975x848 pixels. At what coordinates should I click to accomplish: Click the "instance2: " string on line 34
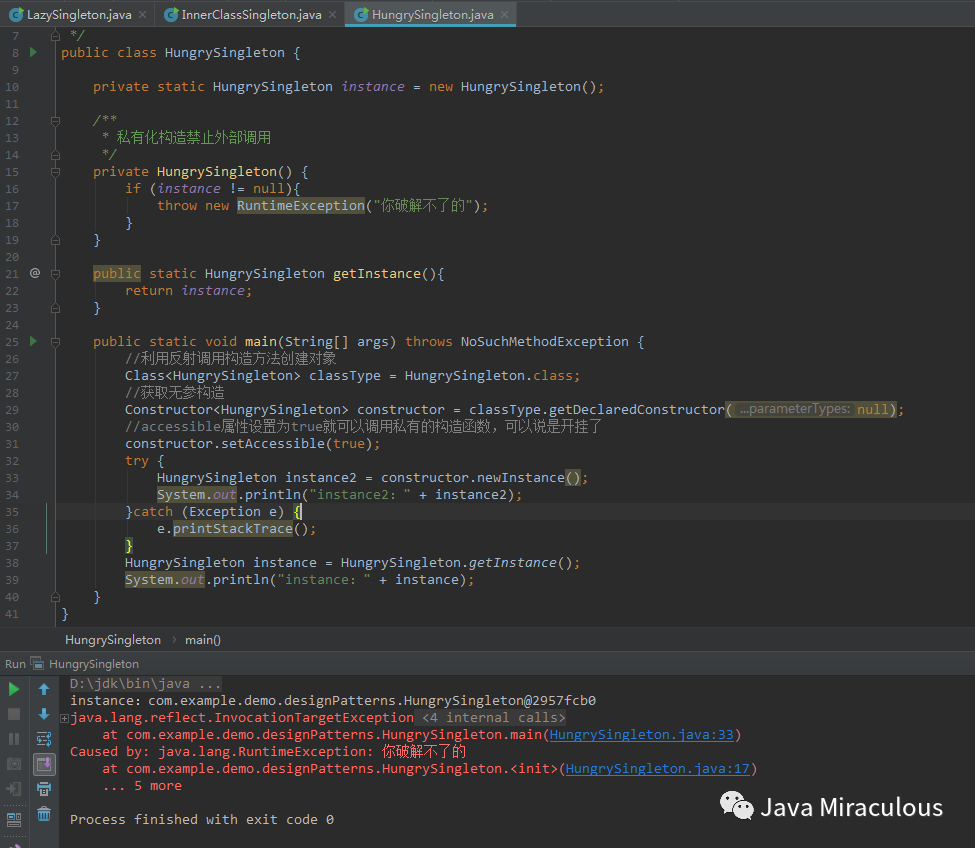[360, 494]
